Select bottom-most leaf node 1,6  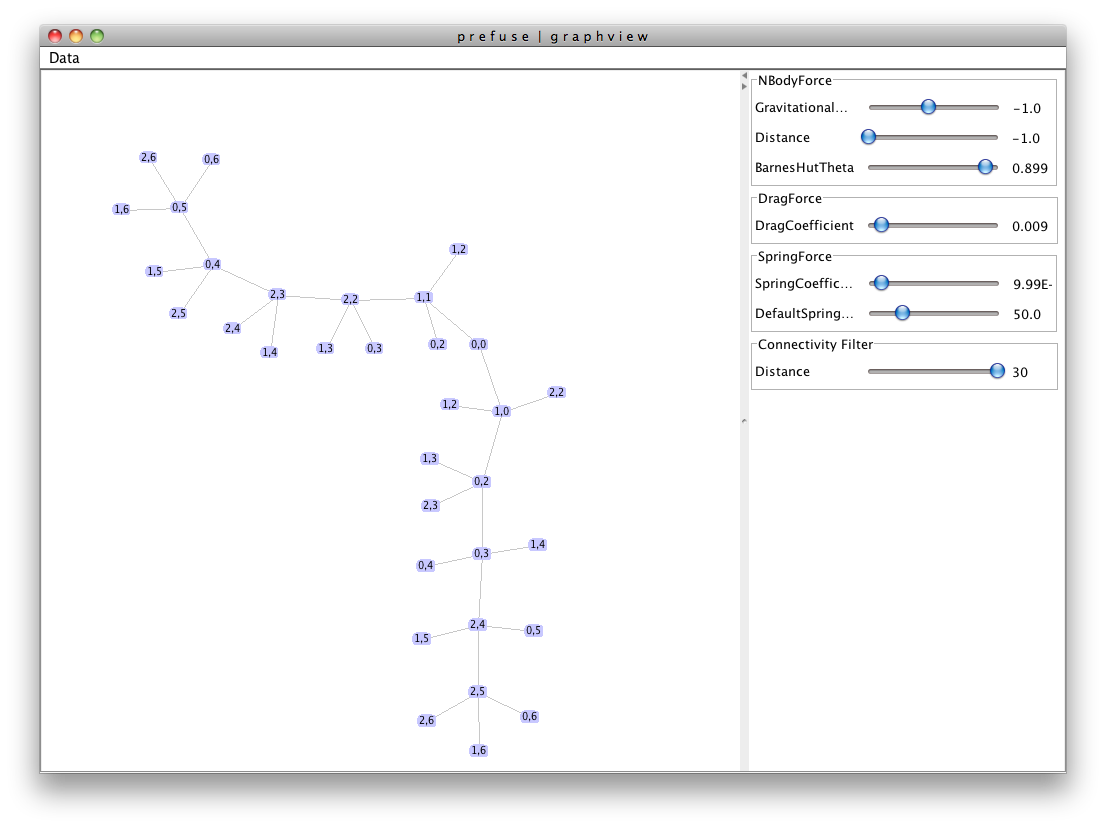click(x=478, y=750)
